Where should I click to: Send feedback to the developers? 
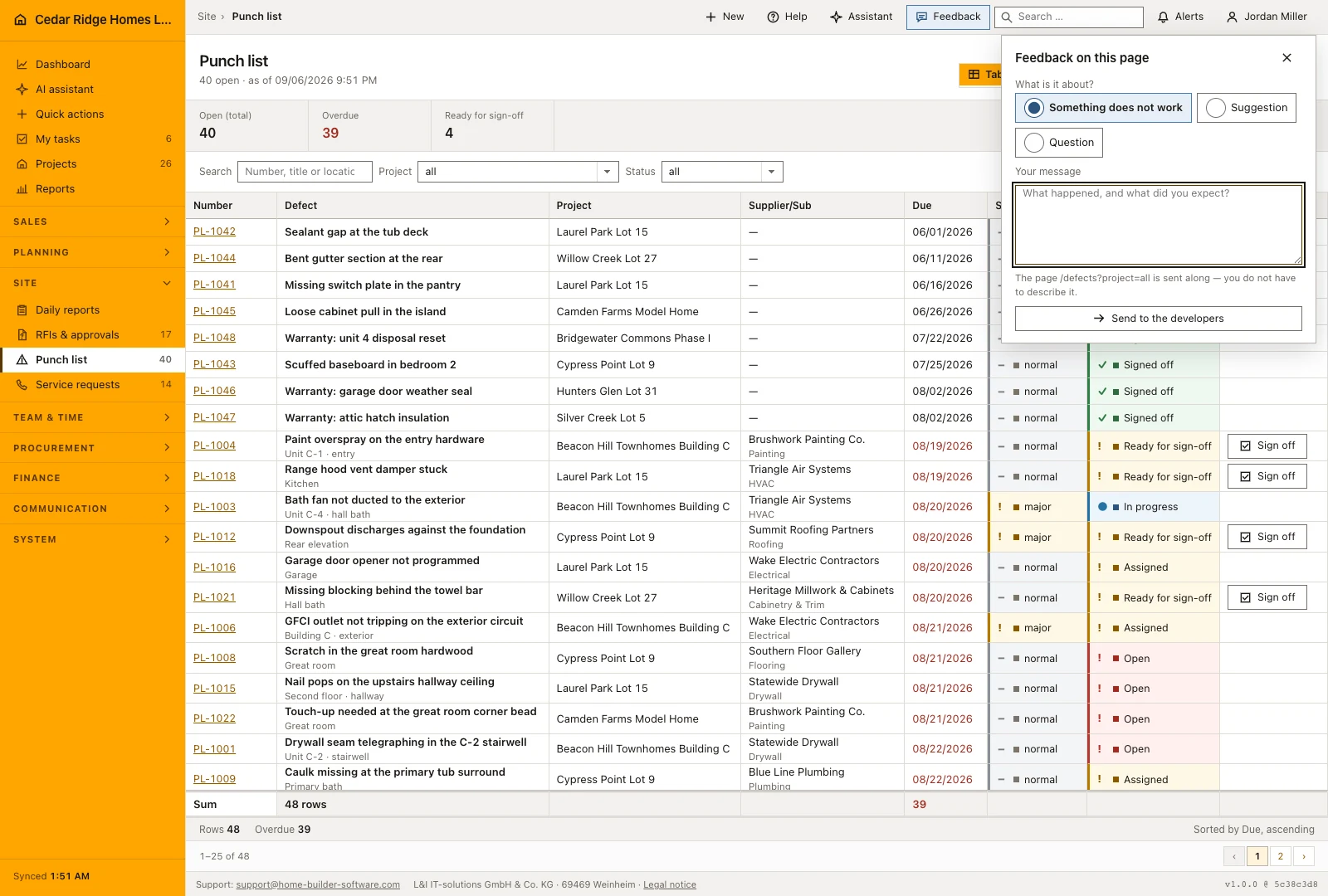(x=1159, y=319)
